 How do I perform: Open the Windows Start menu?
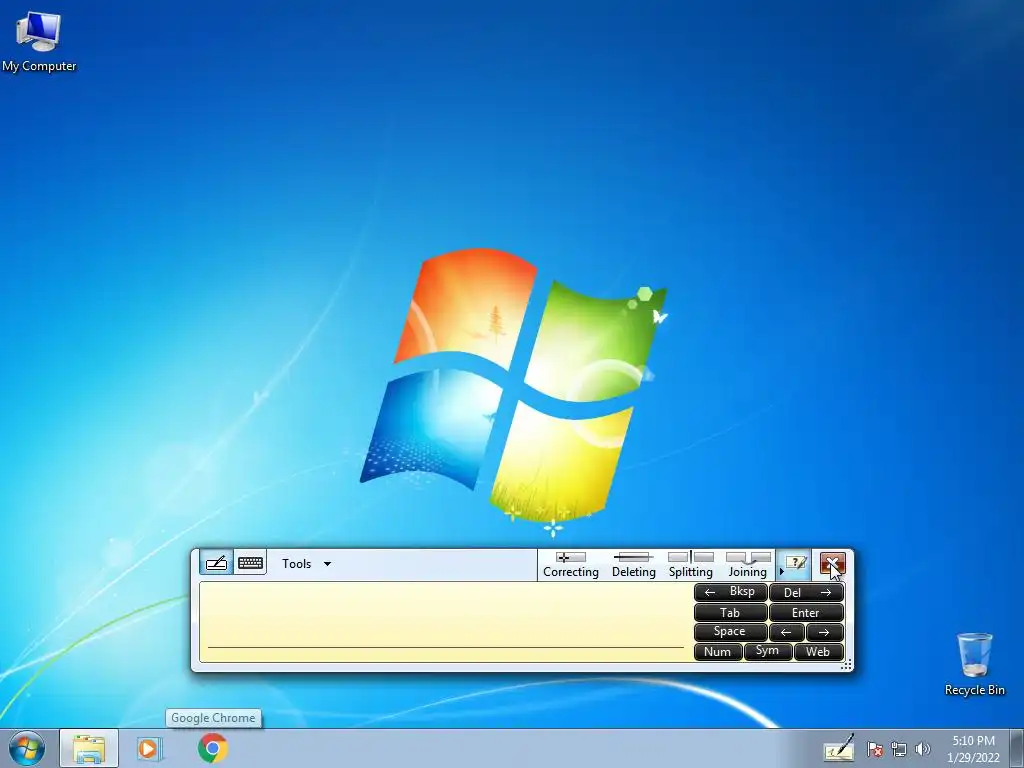[x=27, y=748]
